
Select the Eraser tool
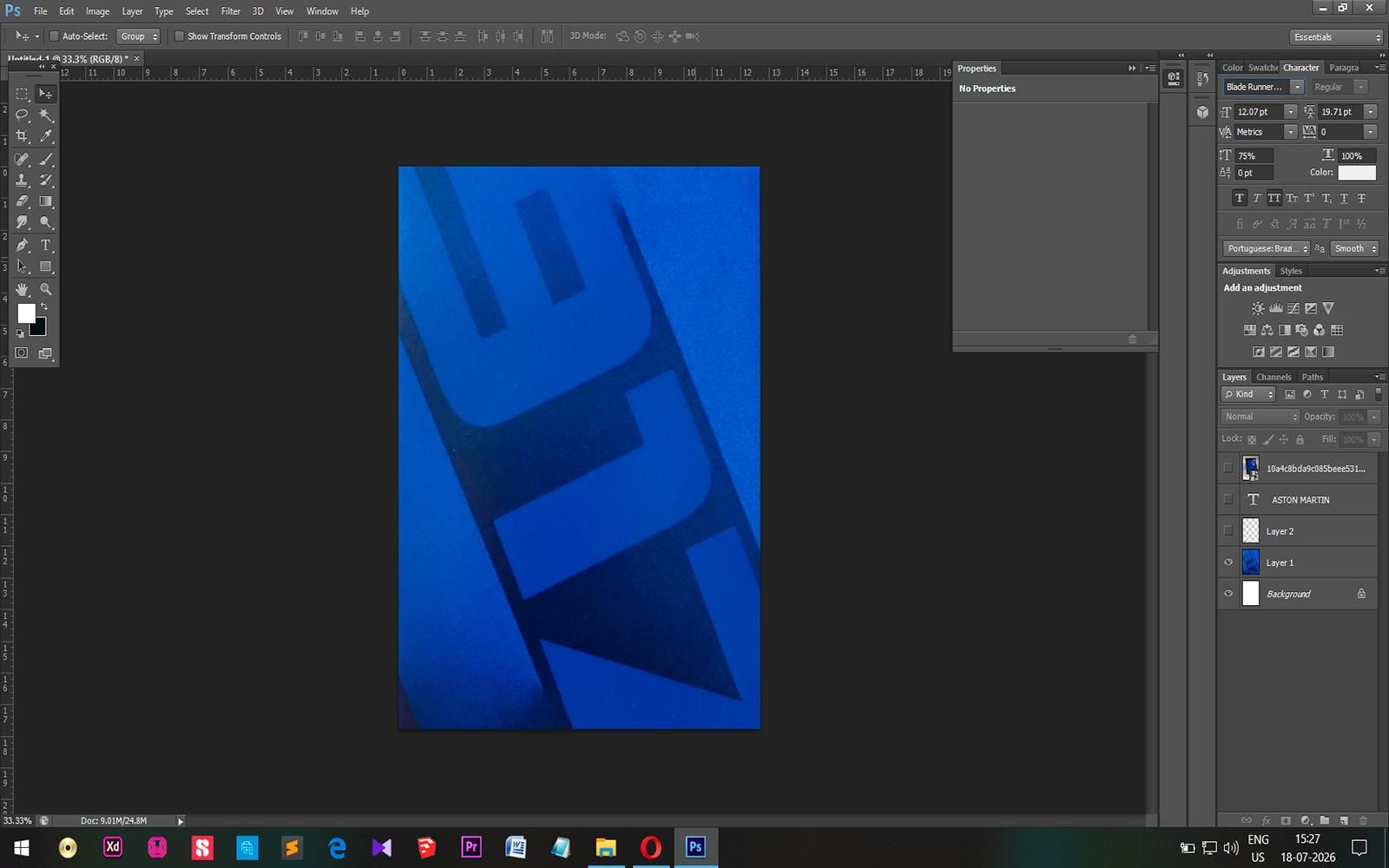[22, 201]
